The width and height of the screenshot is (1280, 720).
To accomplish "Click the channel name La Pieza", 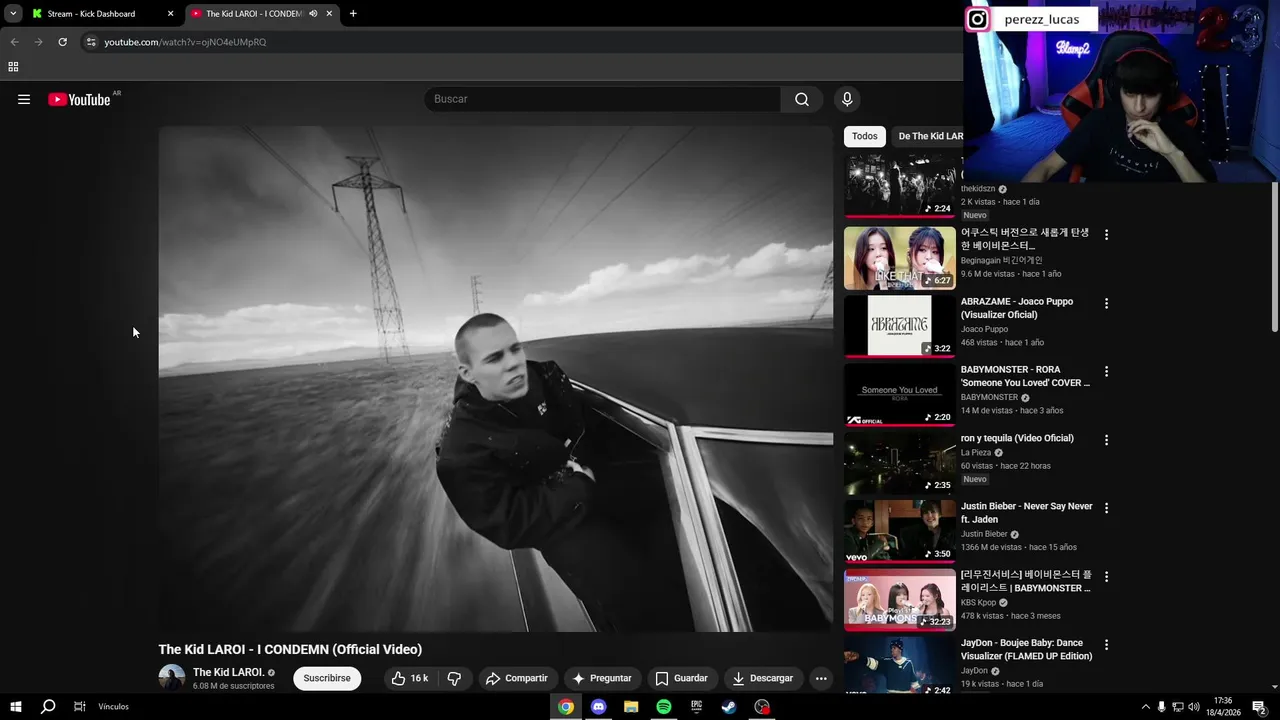I will [x=976, y=452].
